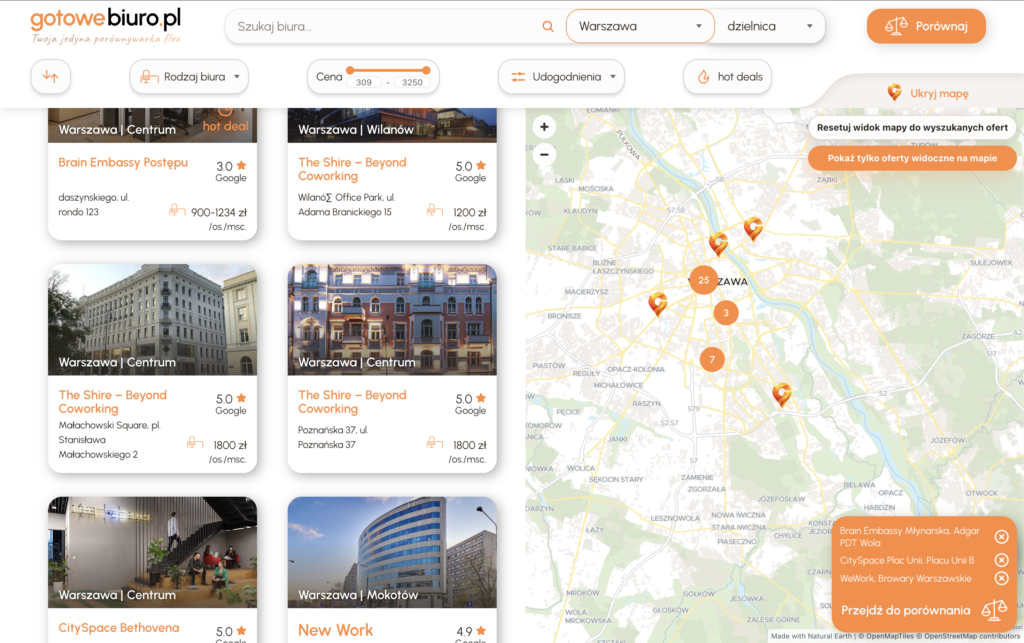This screenshot has height=643, width=1024.
Task: Open the map cluster marker 3
Action: point(726,313)
